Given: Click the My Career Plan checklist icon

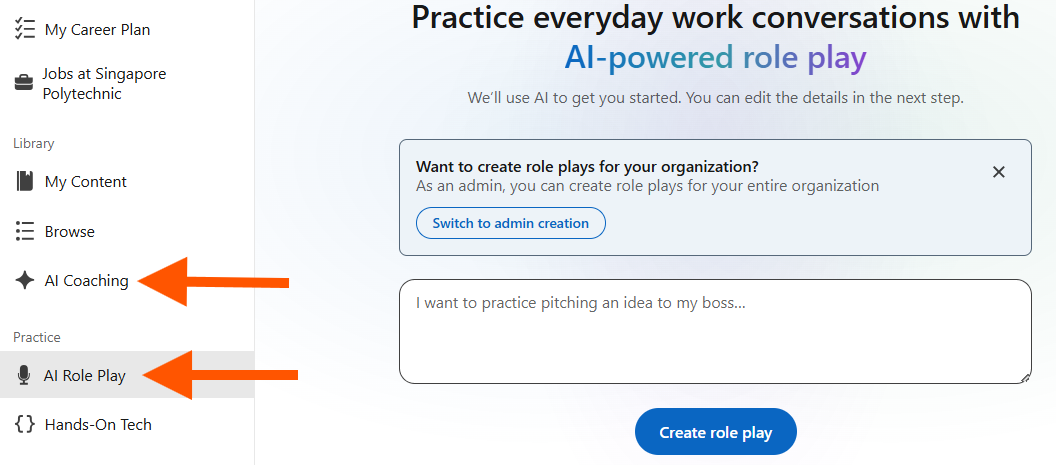Looking at the screenshot, I should click(24, 30).
